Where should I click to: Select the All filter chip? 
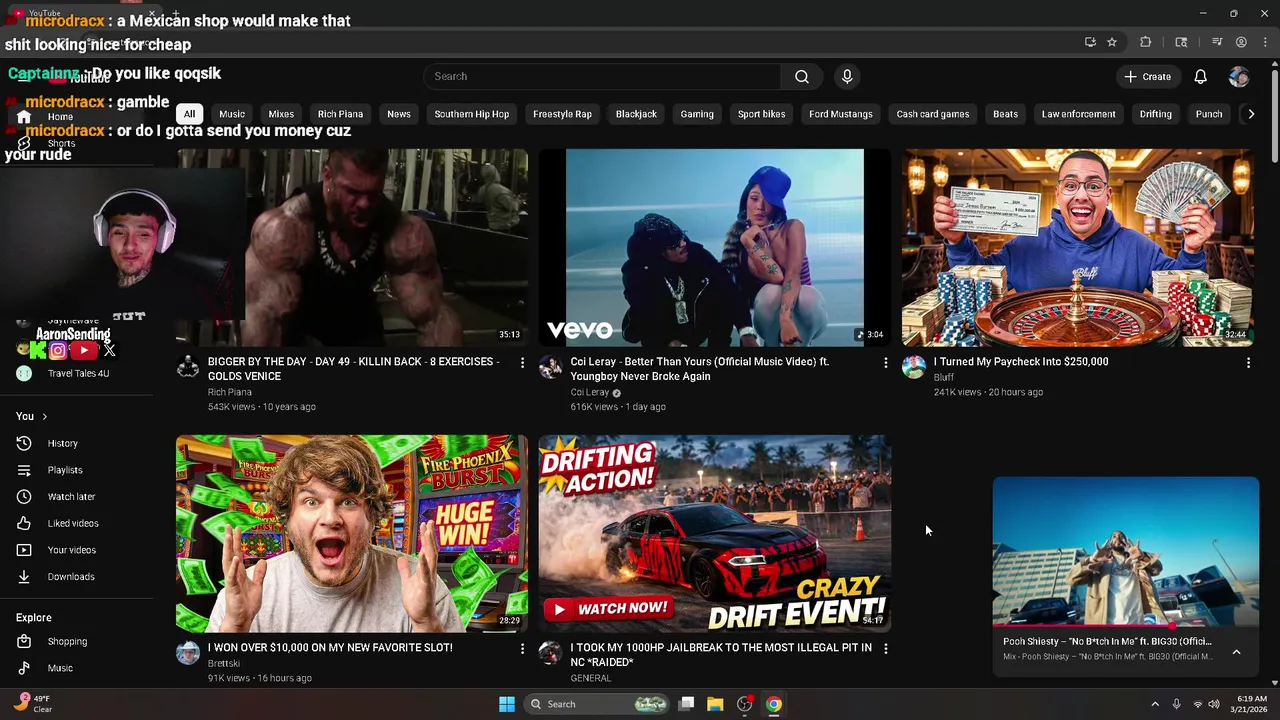coord(189,114)
